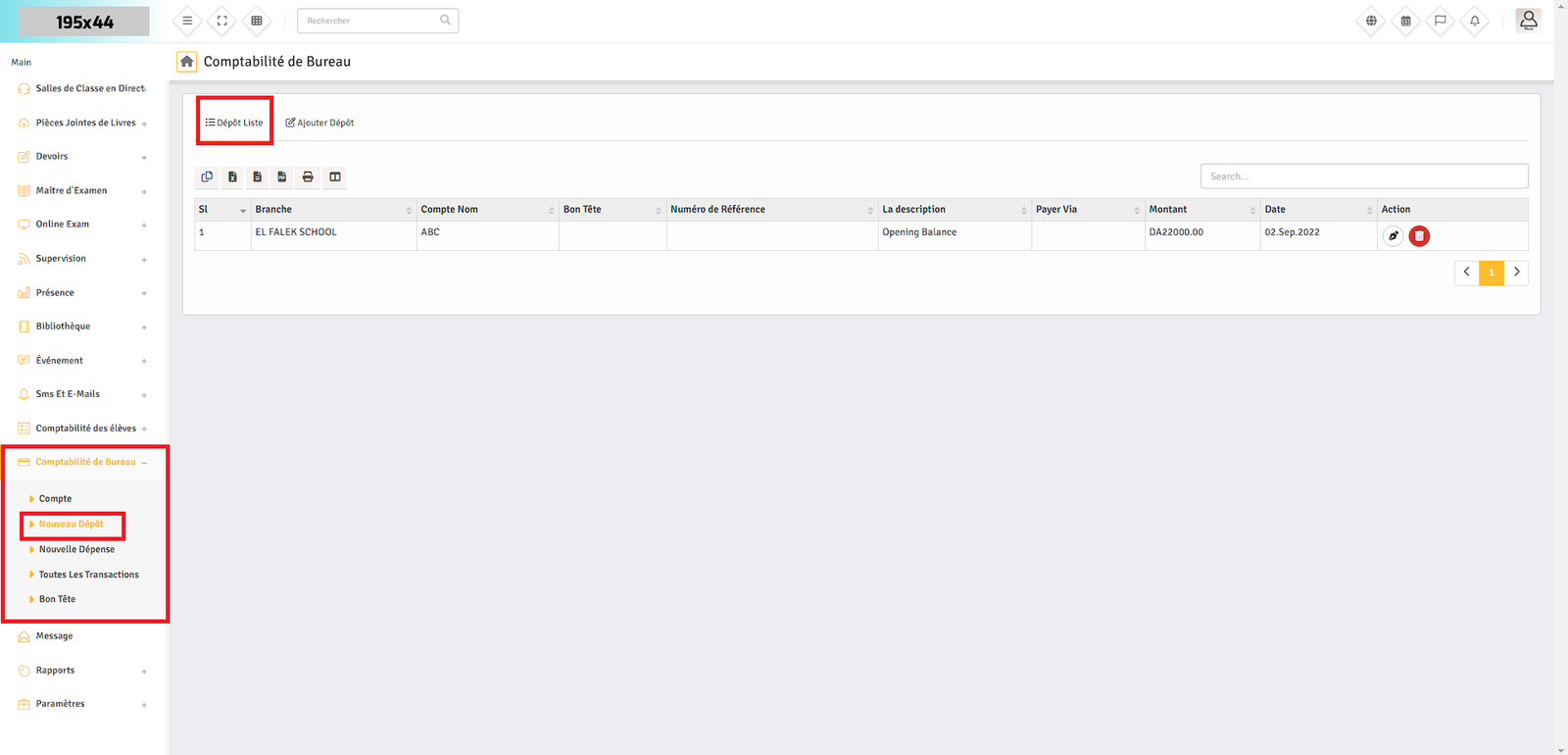The image size is (1568, 755).
Task: Open the language globe selector
Action: tap(1371, 21)
